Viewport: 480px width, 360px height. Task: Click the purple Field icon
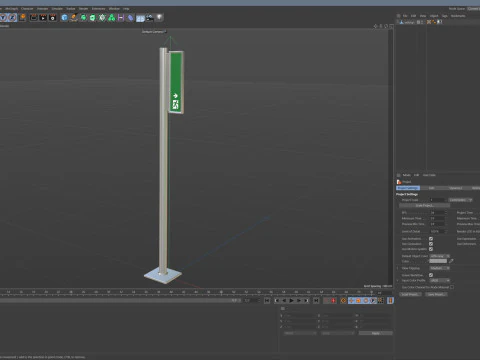coord(121,17)
